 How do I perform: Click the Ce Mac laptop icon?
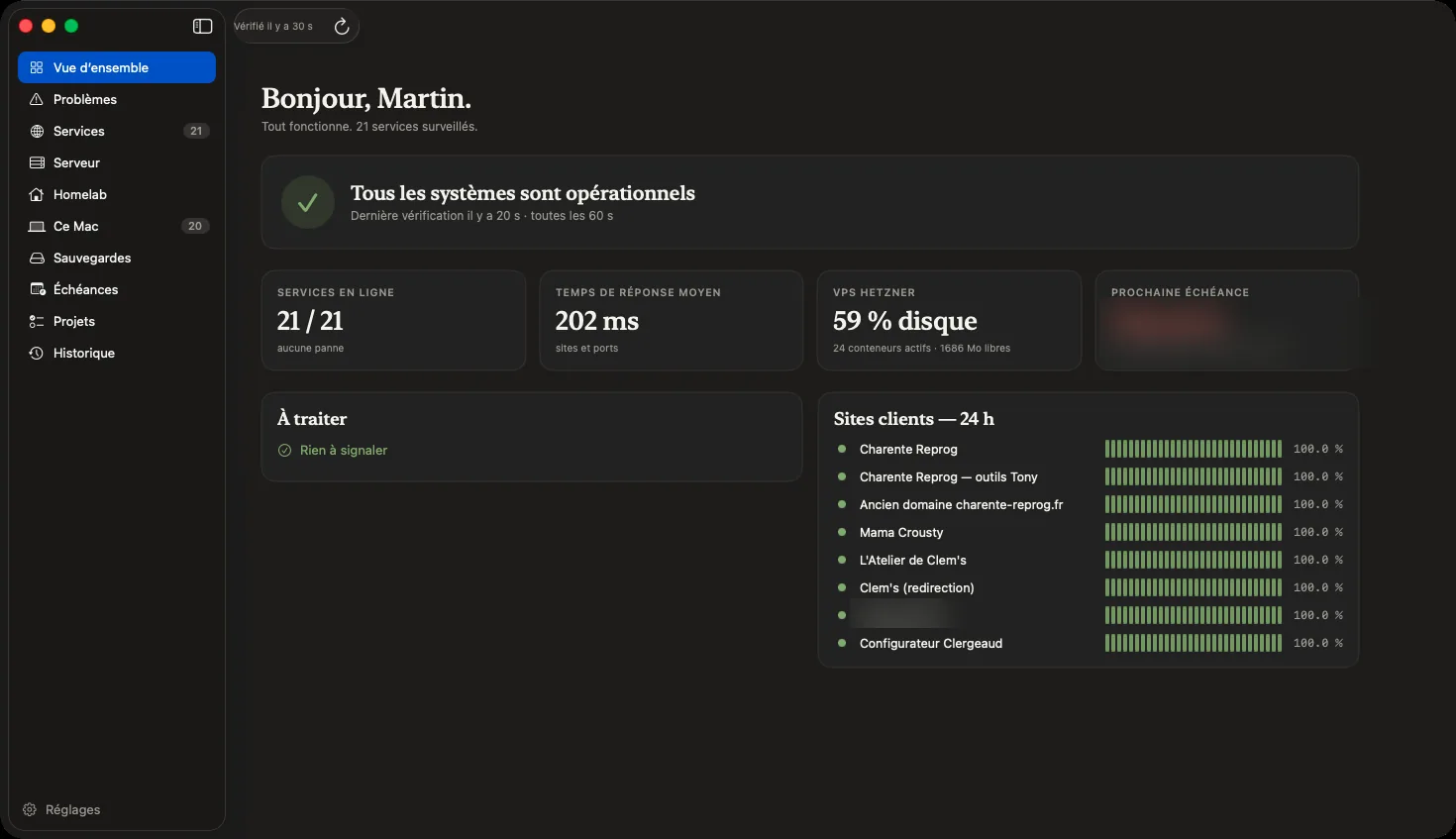[37, 226]
